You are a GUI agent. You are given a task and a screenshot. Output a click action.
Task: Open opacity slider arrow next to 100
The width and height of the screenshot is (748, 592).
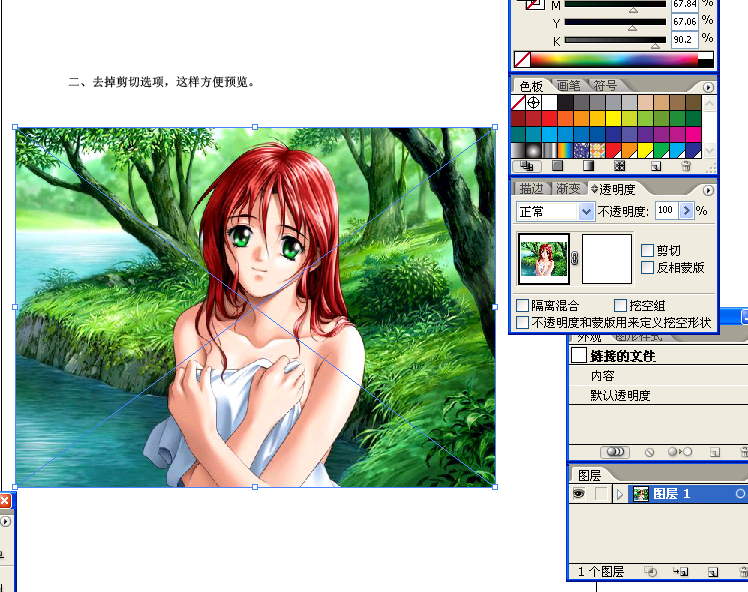point(686,210)
